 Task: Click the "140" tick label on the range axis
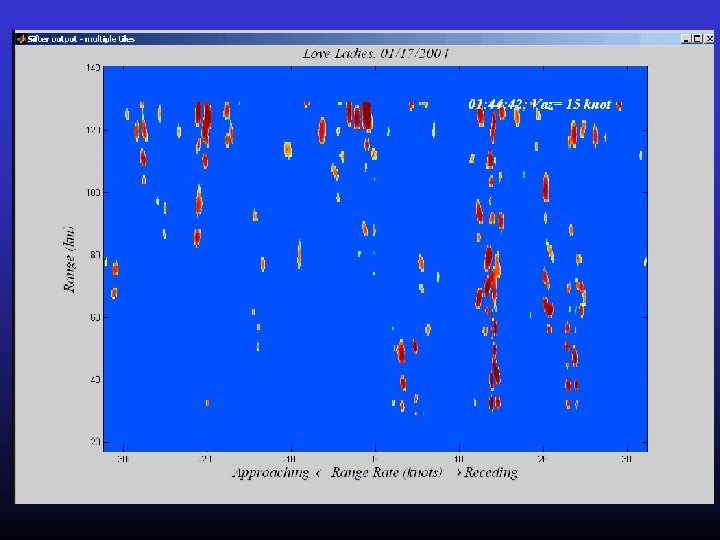(93, 68)
